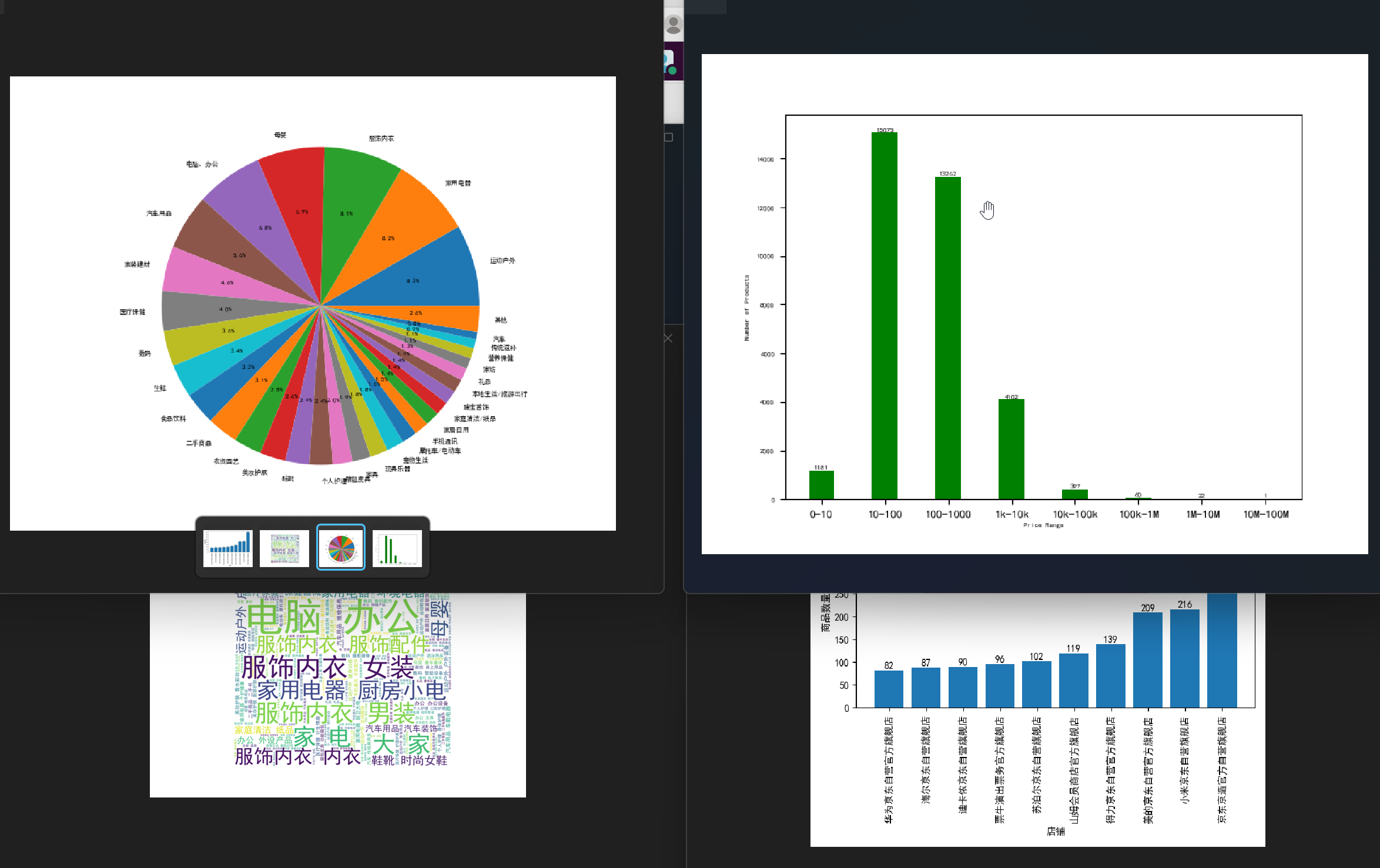Click the 216 bar value label
1380x868 pixels.
point(1184,604)
